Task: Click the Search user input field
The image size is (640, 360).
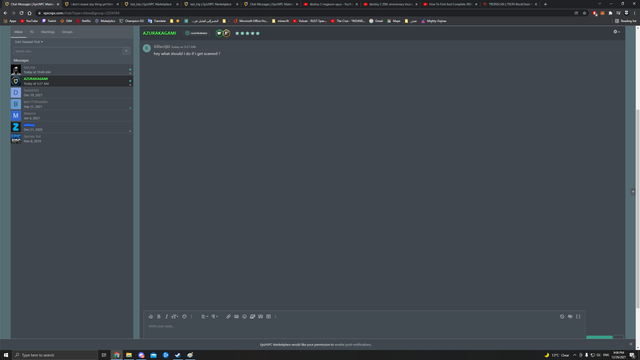Action: [x=67, y=51]
